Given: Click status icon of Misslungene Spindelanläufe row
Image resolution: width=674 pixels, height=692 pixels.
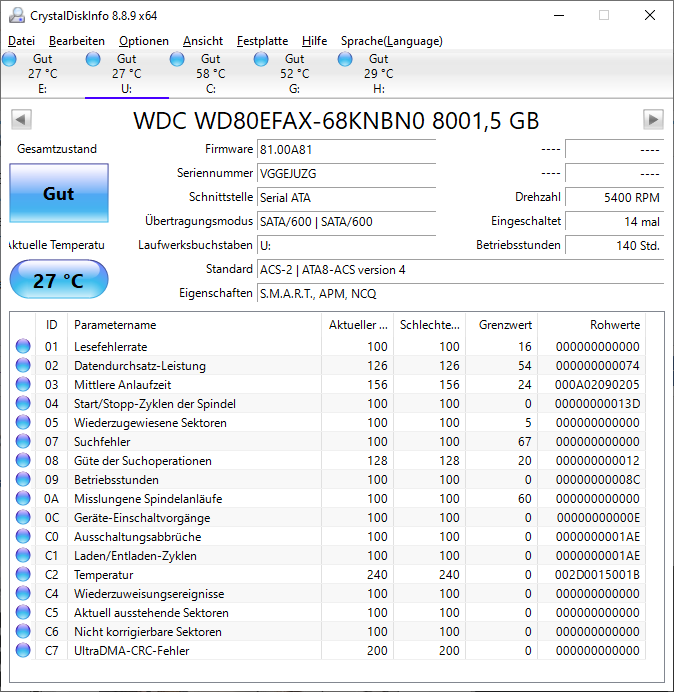Looking at the screenshot, I should pos(23,498).
